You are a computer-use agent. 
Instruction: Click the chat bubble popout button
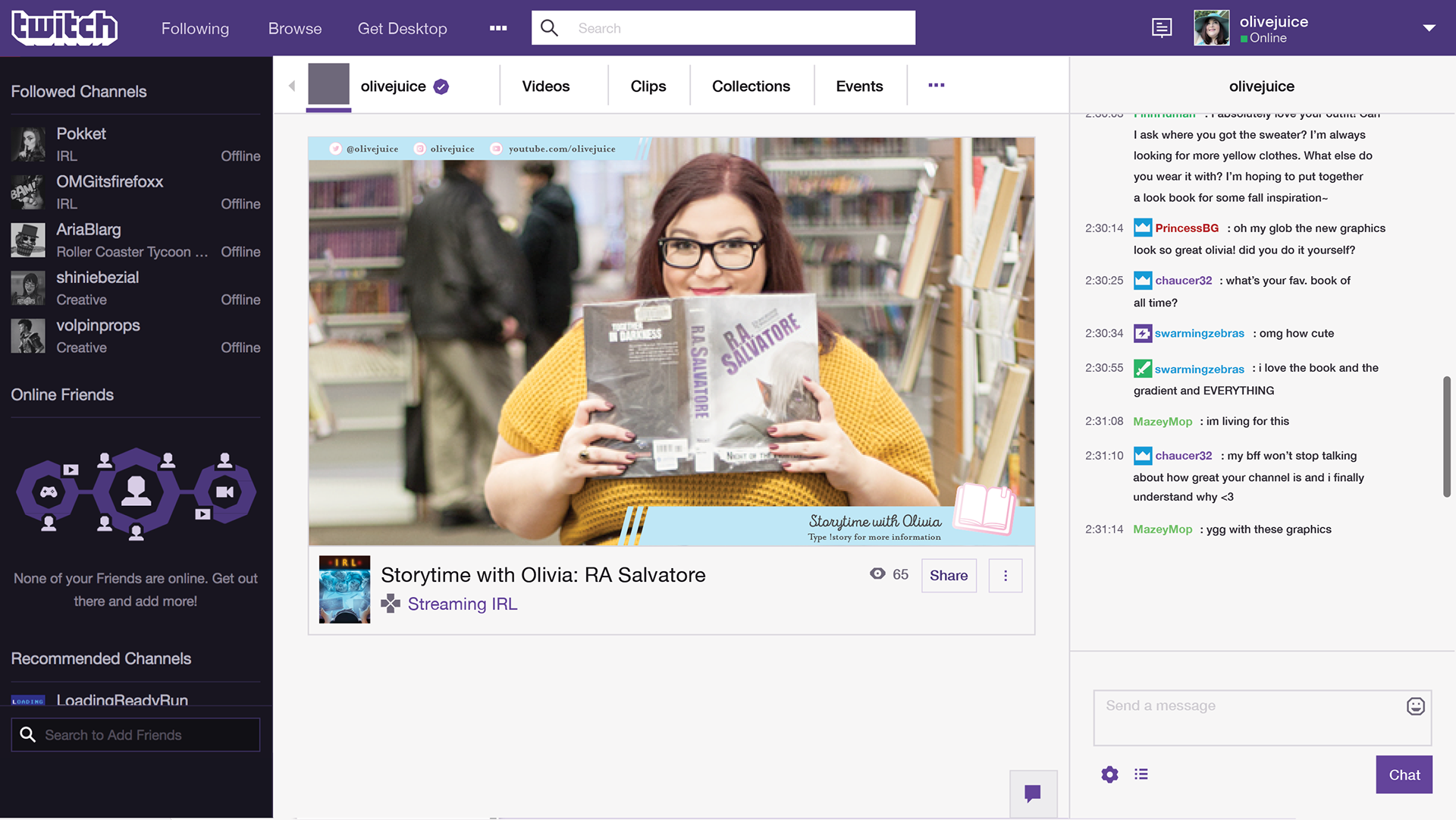coord(1033,793)
